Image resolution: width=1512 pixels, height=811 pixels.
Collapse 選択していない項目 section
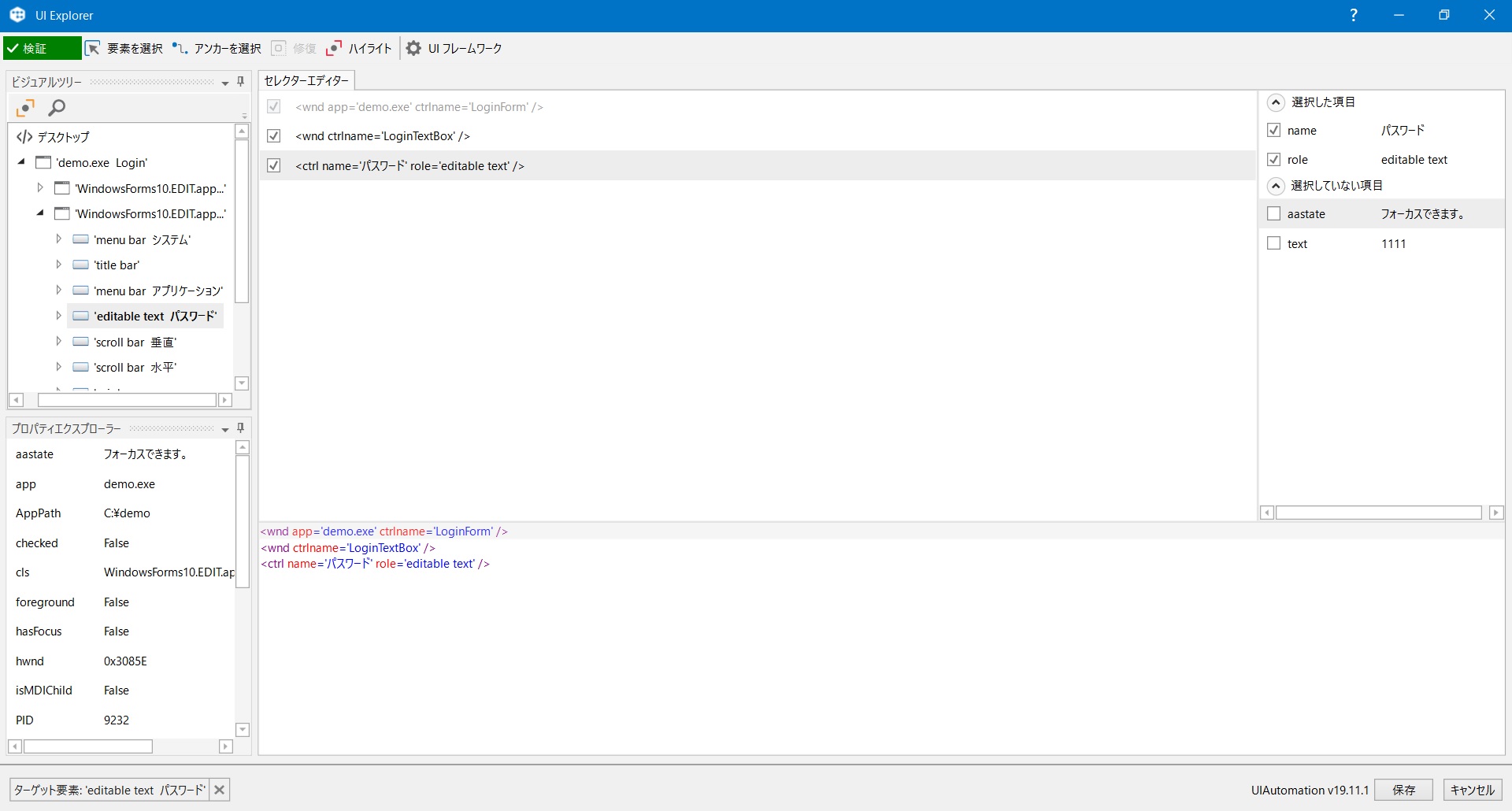click(1276, 186)
